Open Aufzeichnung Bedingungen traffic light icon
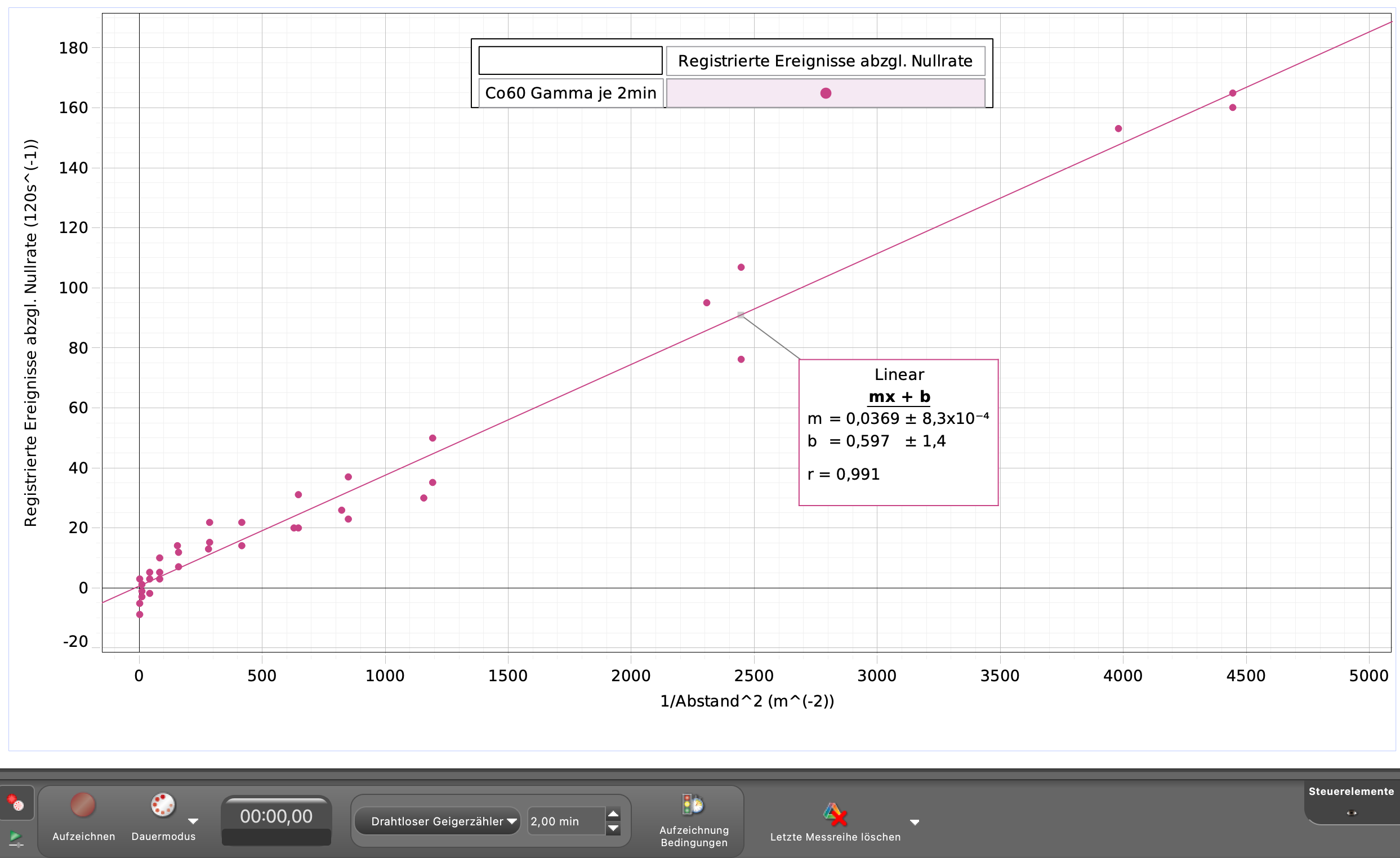 [693, 805]
